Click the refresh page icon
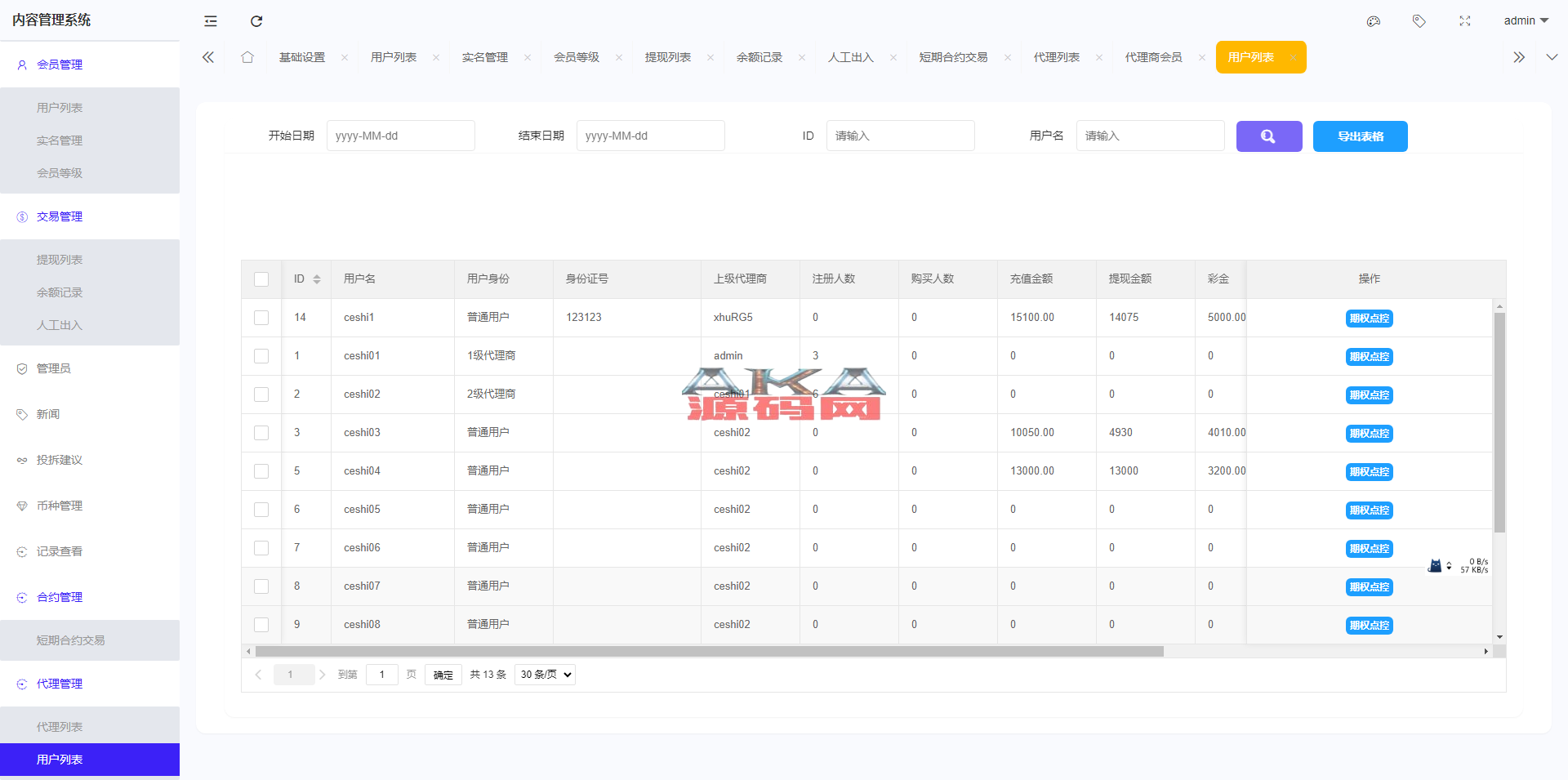This screenshot has height=780, width=1568. point(256,21)
